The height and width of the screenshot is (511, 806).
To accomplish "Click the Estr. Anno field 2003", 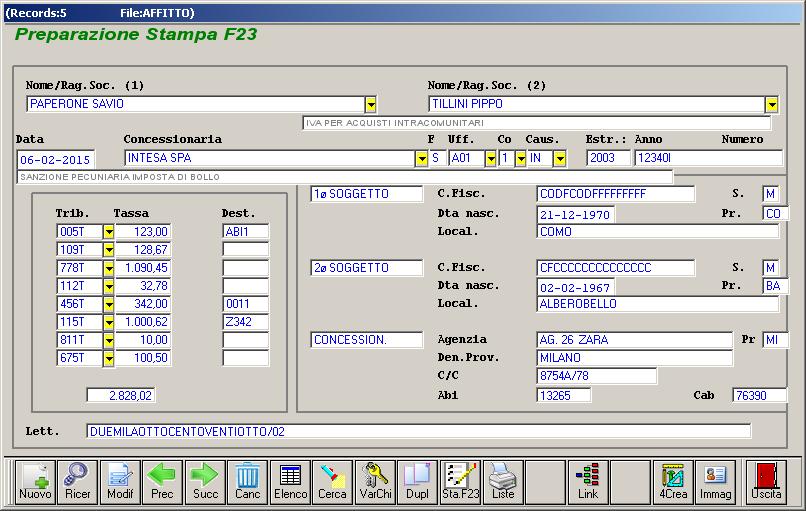I will (x=609, y=158).
